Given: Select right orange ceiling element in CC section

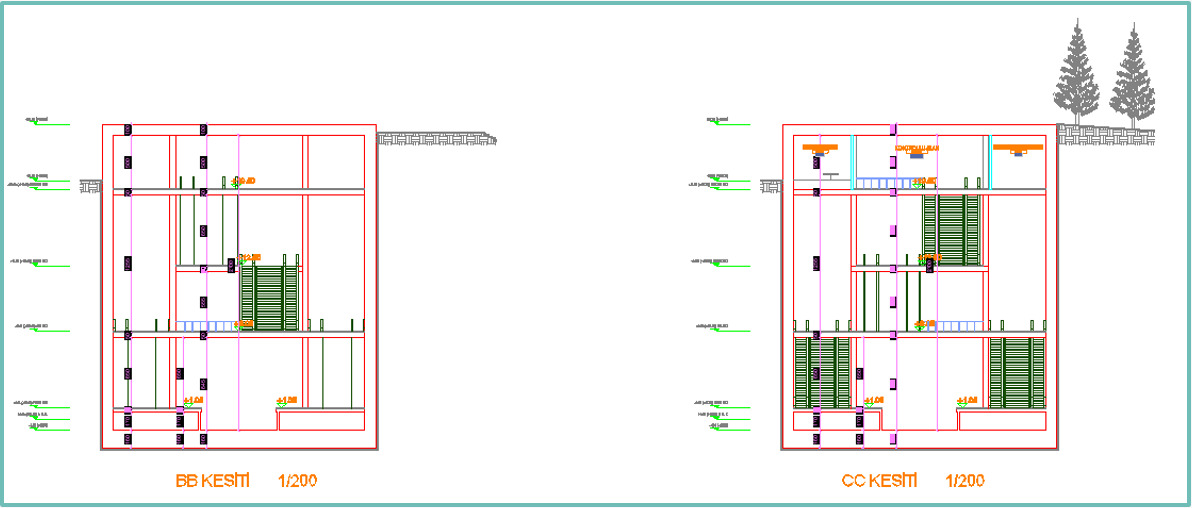Looking at the screenshot, I should click(x=1018, y=148).
